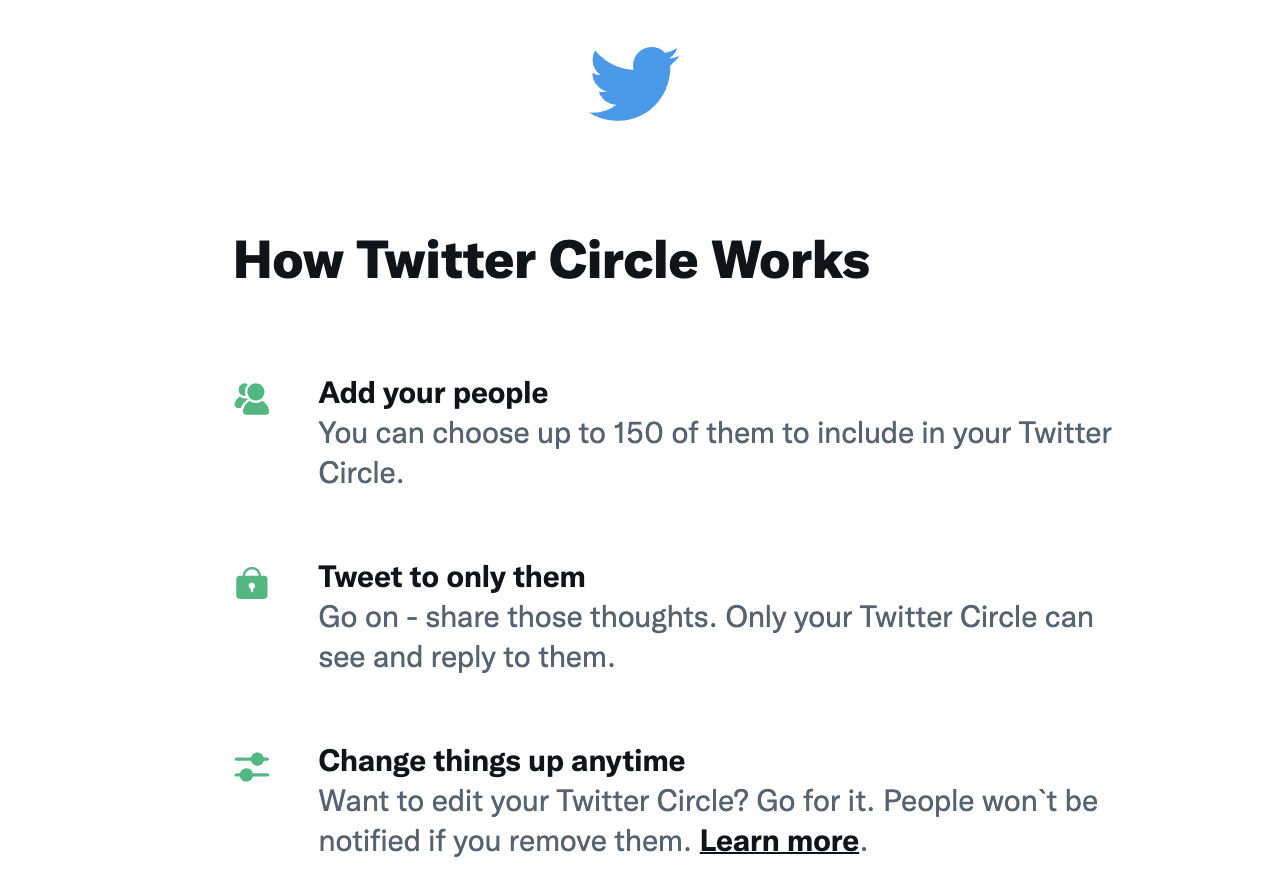Screen dimensions: 1280x878
Task: Select the 'Tweet to only them' title
Action: (451, 577)
